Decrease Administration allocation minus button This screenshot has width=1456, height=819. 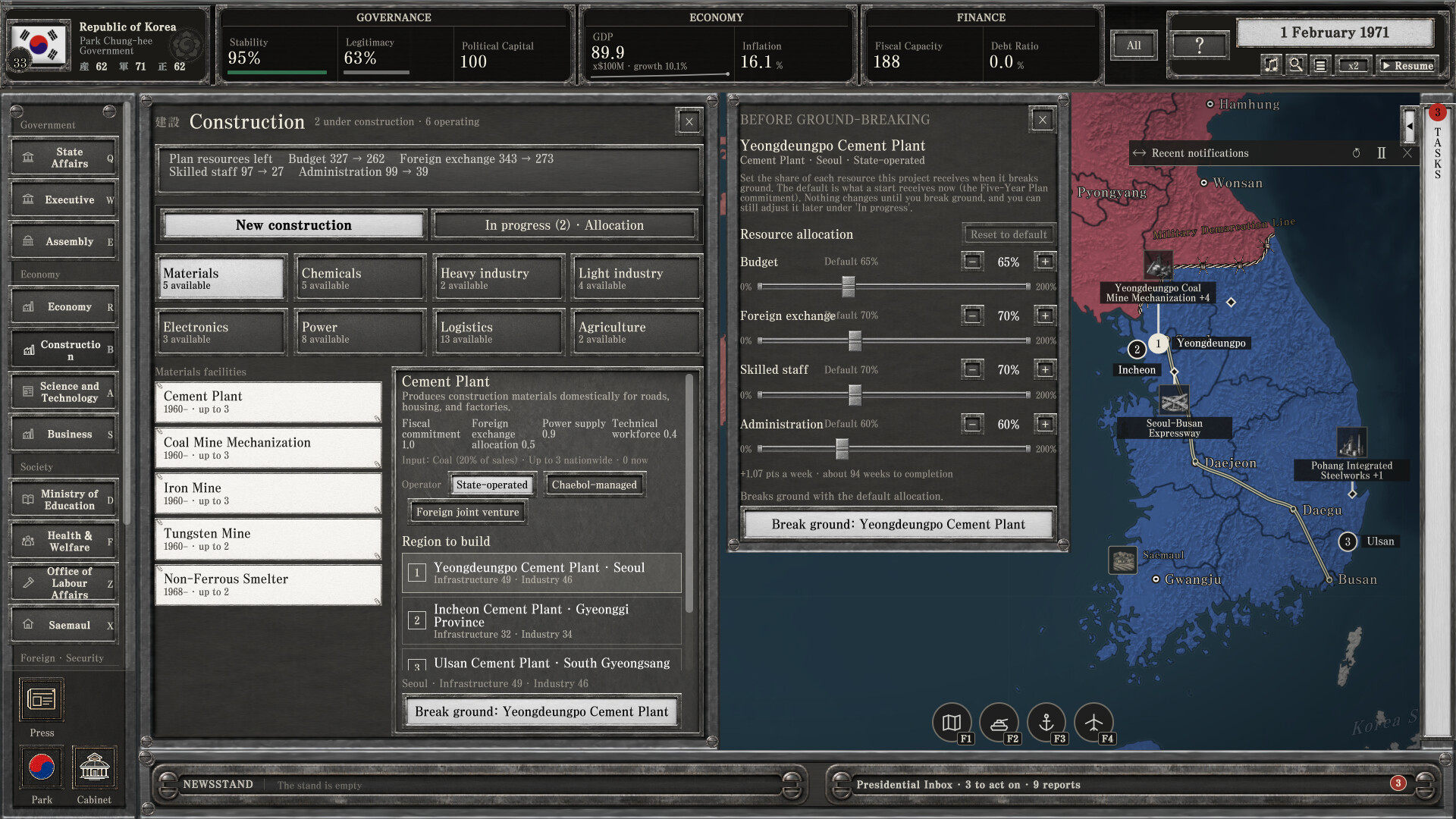coord(972,424)
